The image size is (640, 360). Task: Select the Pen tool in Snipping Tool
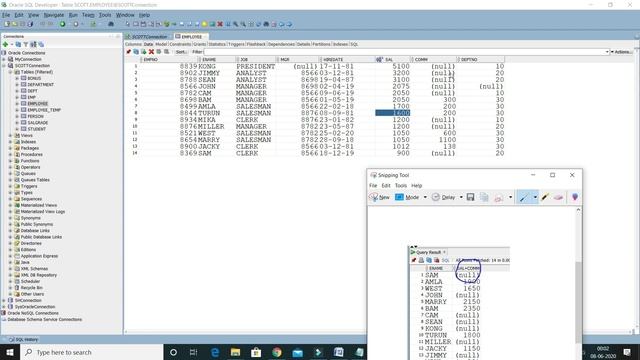click(x=524, y=197)
